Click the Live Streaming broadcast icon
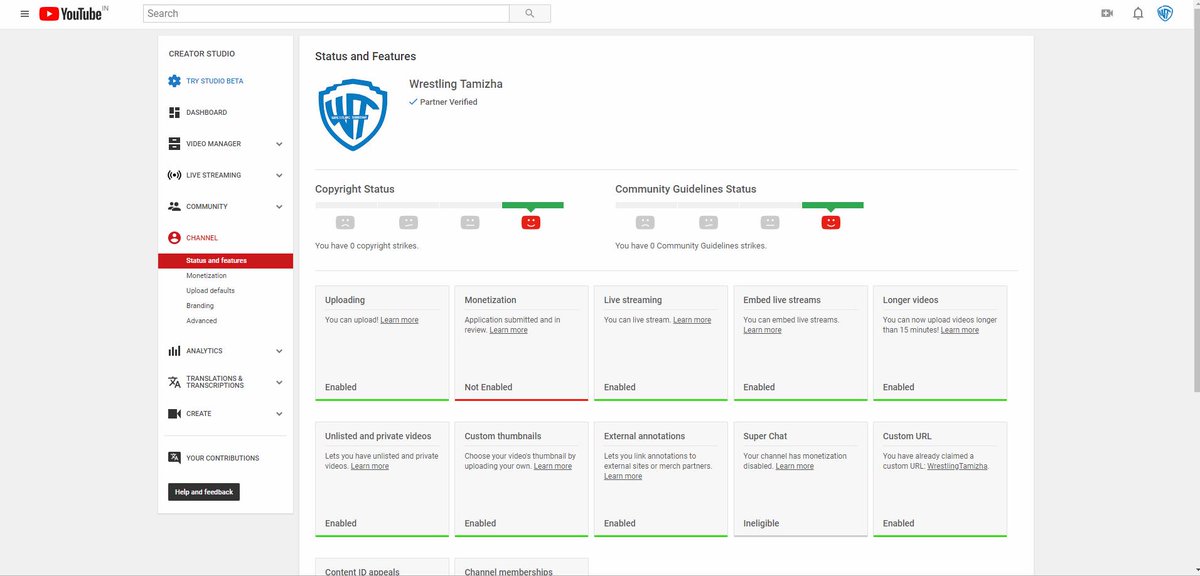Viewport: 1200px width, 576px height. pyautogui.click(x=175, y=175)
